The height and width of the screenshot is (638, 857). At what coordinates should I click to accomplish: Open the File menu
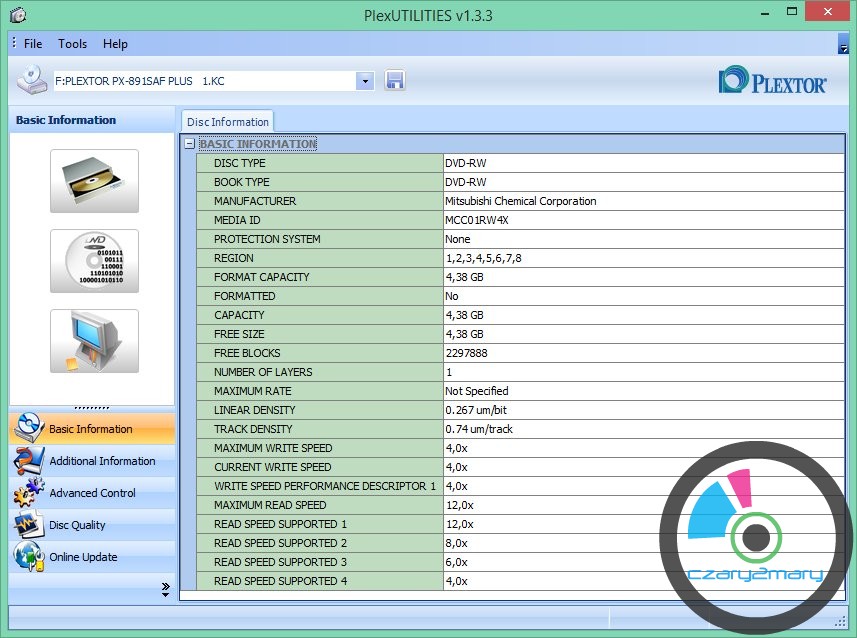coord(33,44)
